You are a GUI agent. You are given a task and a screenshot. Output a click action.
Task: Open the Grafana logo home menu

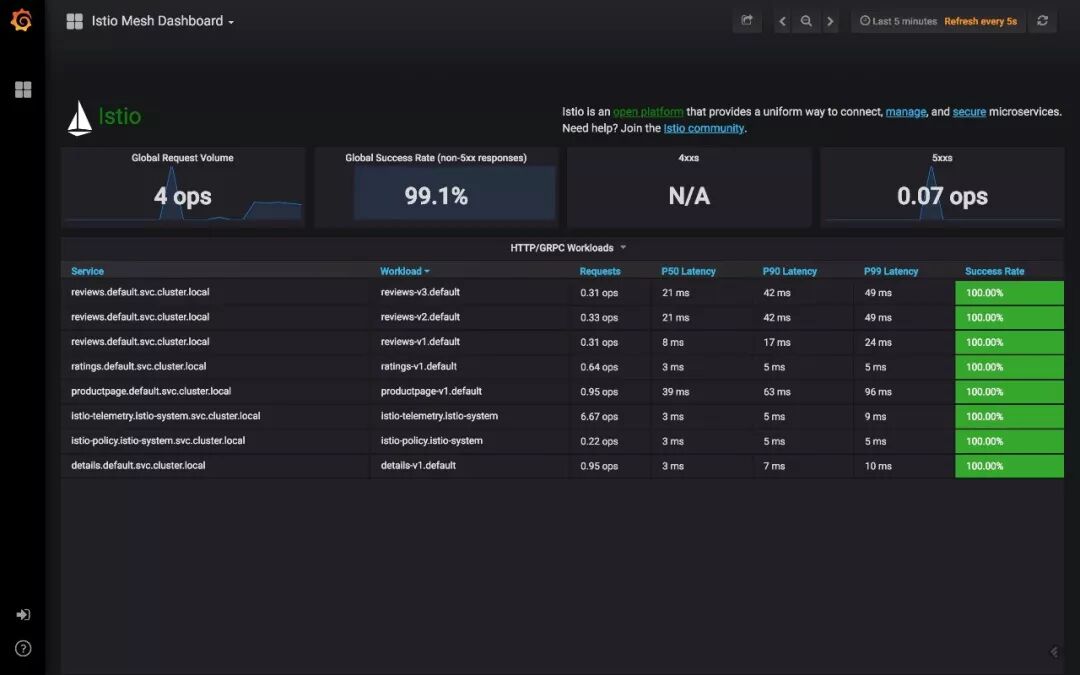(x=21, y=20)
